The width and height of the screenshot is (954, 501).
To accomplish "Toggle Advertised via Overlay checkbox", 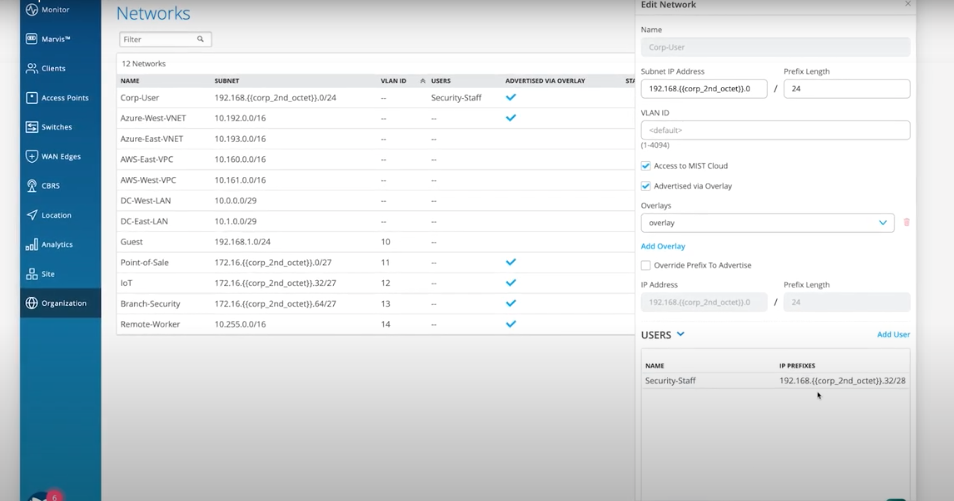I will coord(646,186).
